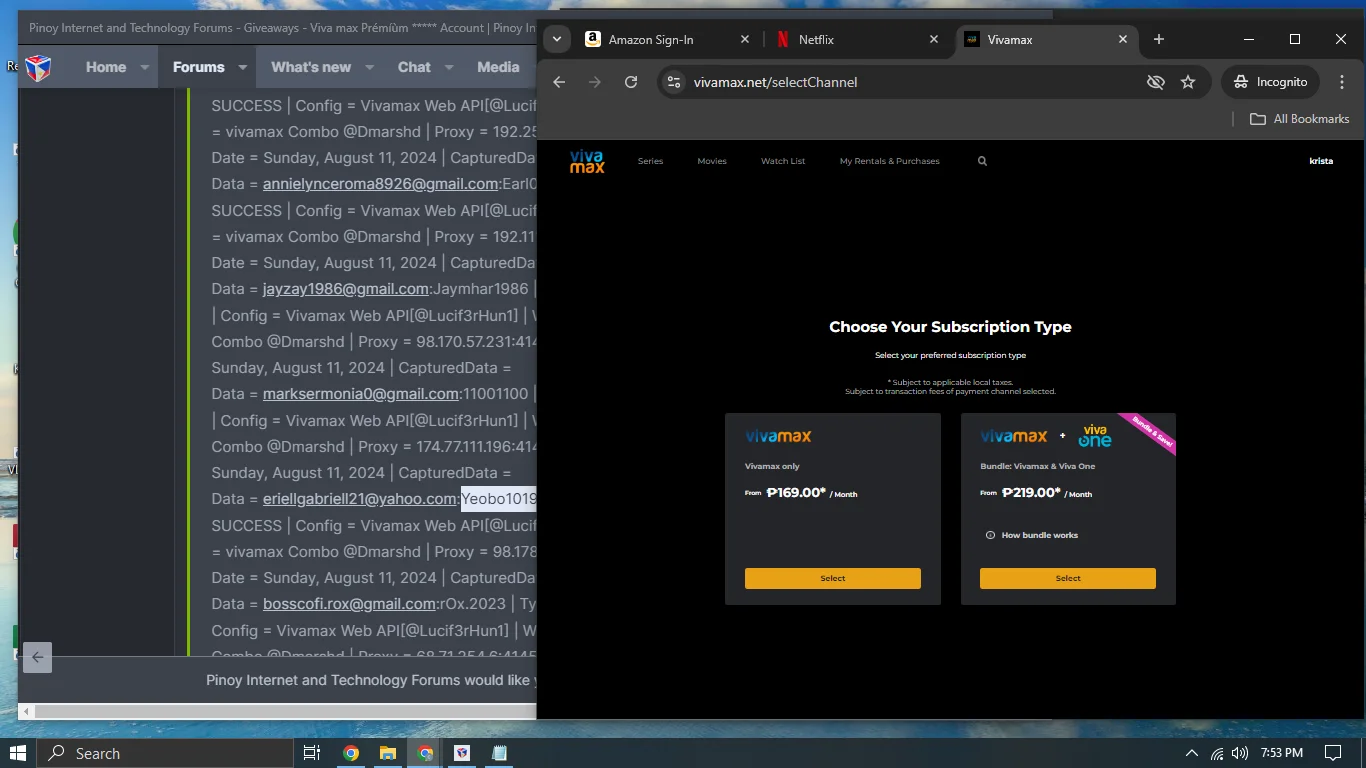Click the Viva One logo in bundle card
The width and height of the screenshot is (1366, 768).
(1095, 436)
